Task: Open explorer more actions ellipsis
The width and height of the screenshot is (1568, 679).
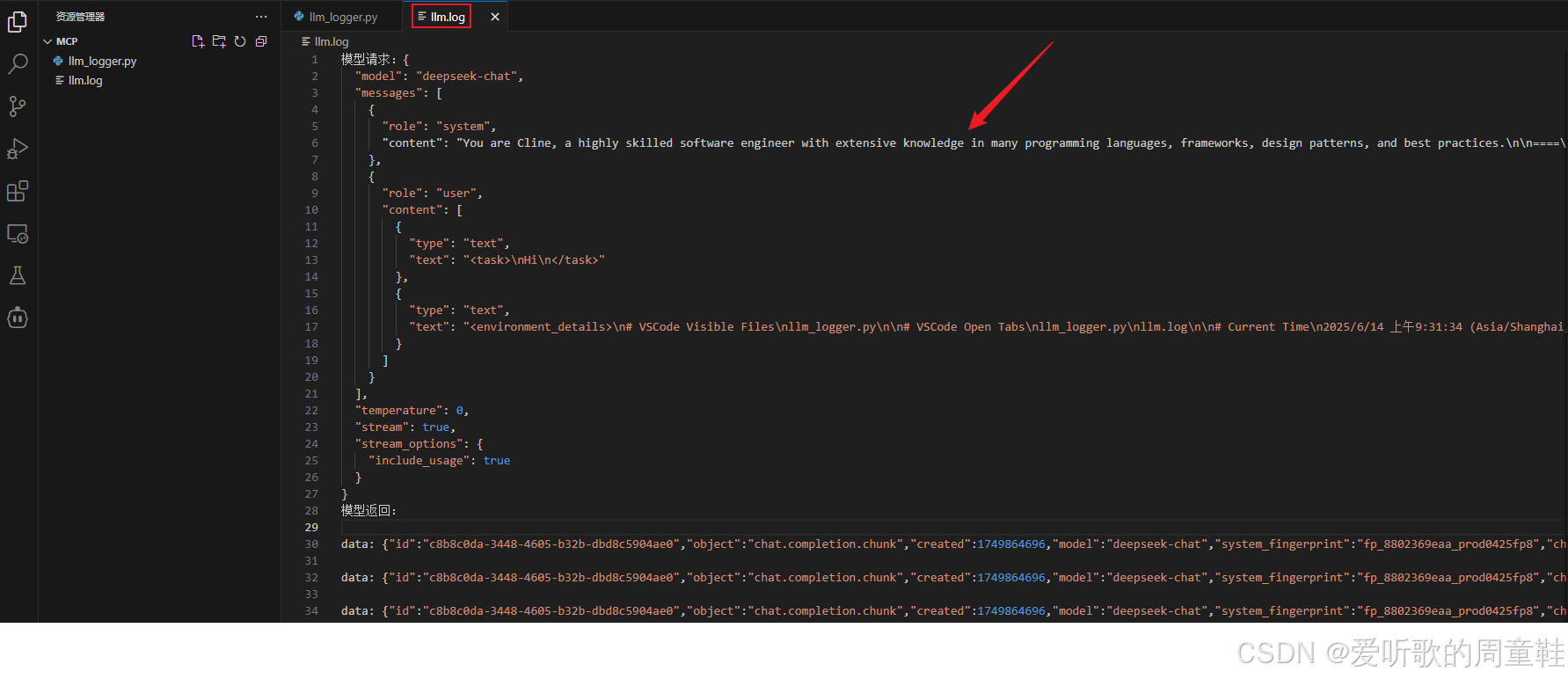Action: pos(261,17)
